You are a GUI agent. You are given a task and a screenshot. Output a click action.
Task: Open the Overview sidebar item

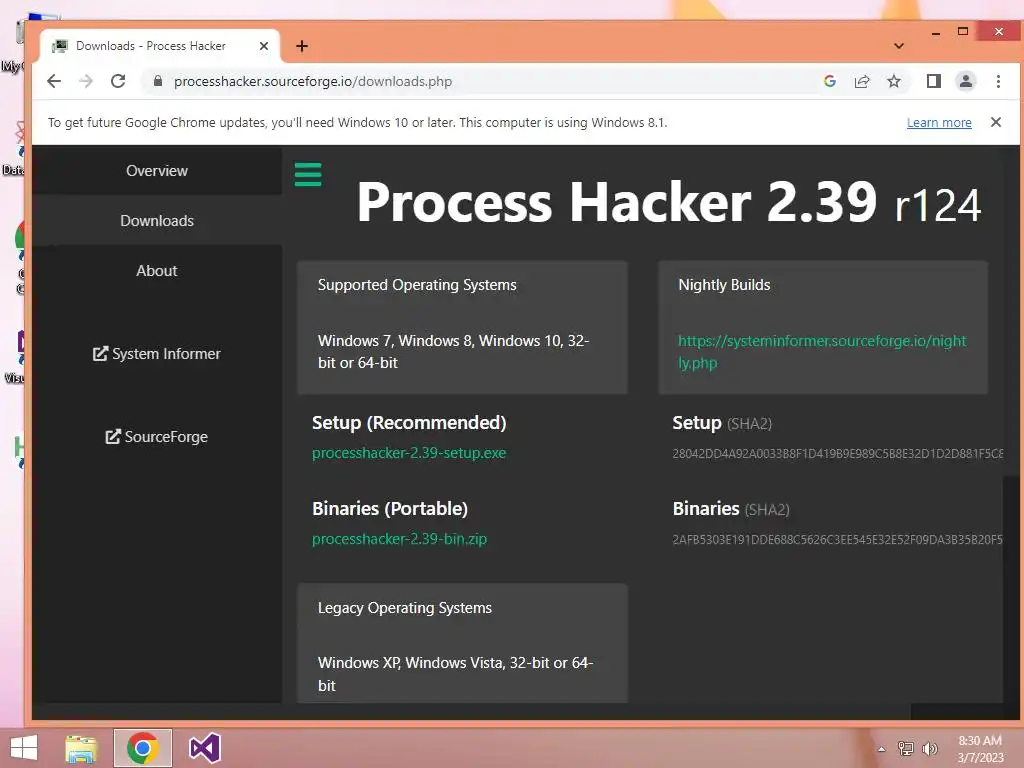tap(157, 170)
